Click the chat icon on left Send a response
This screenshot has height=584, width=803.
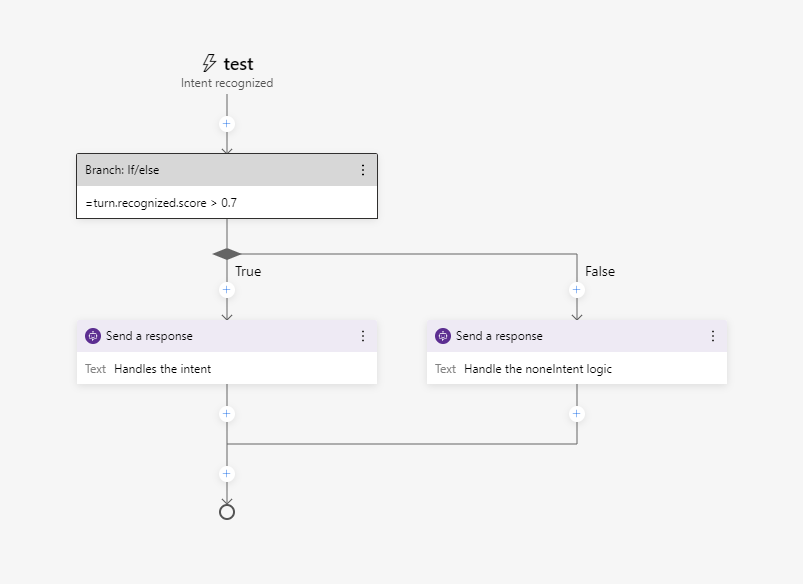(x=94, y=336)
